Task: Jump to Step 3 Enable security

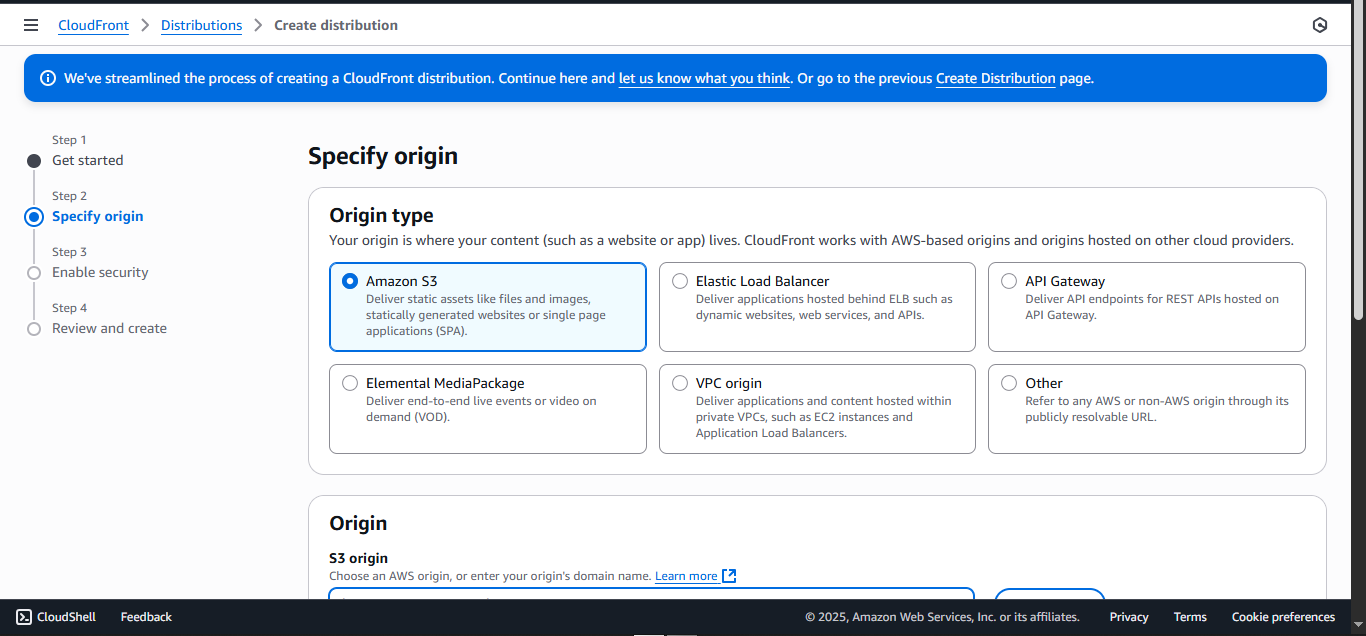Action: tap(100, 272)
